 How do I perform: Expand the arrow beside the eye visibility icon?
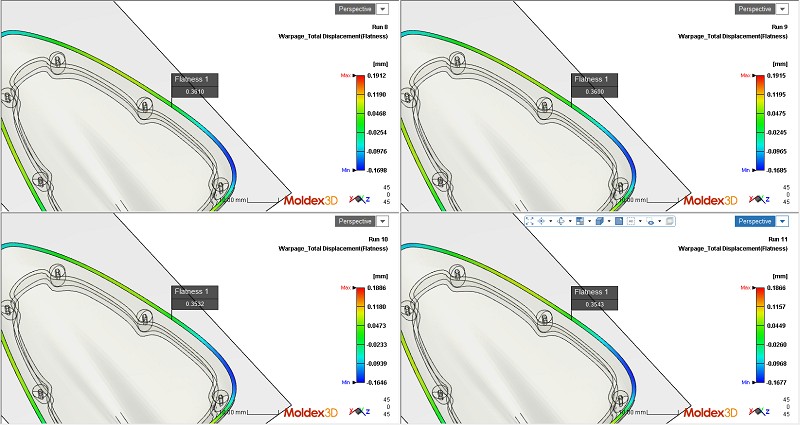click(660, 221)
